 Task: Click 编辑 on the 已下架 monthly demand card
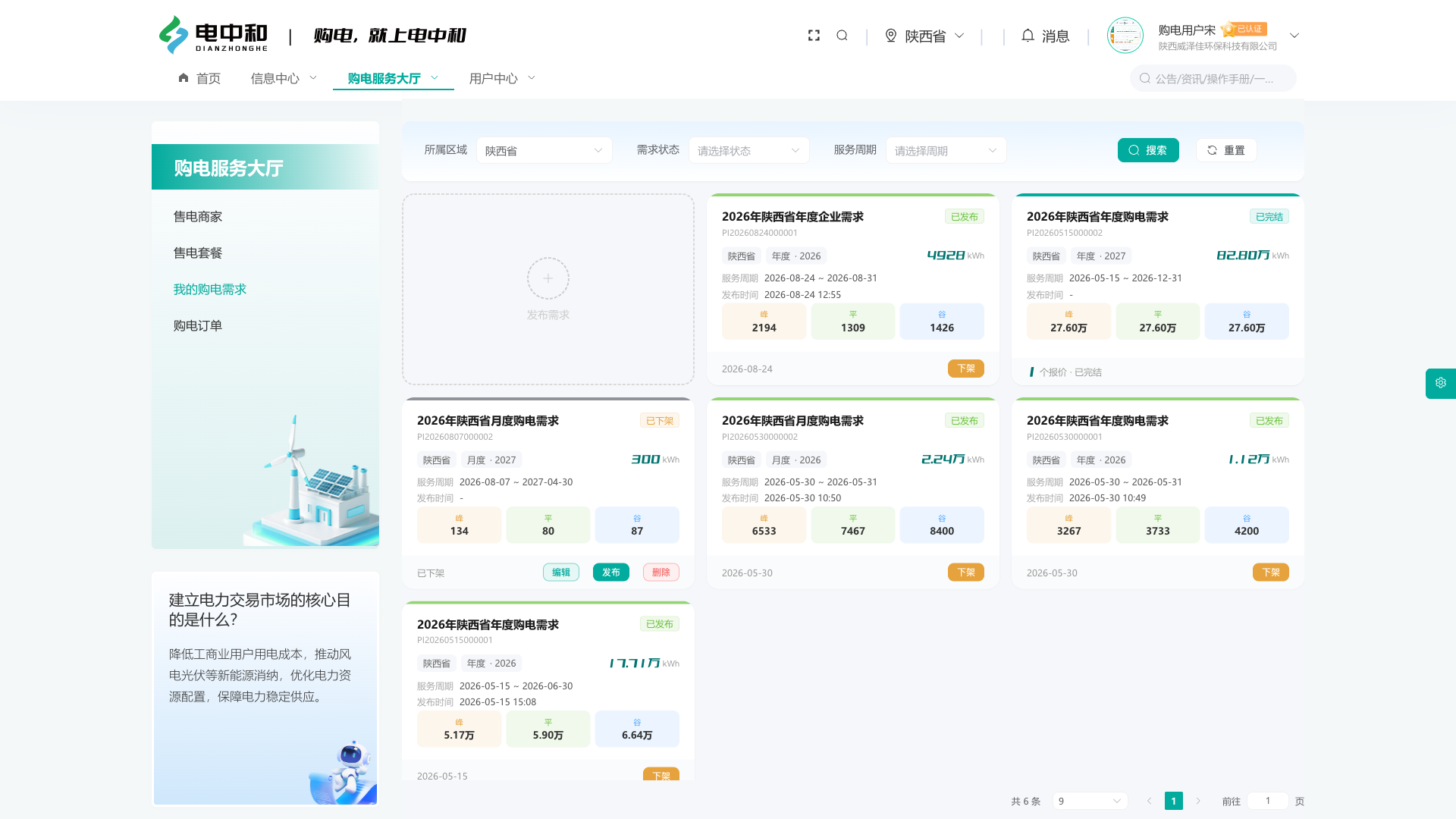(x=561, y=573)
